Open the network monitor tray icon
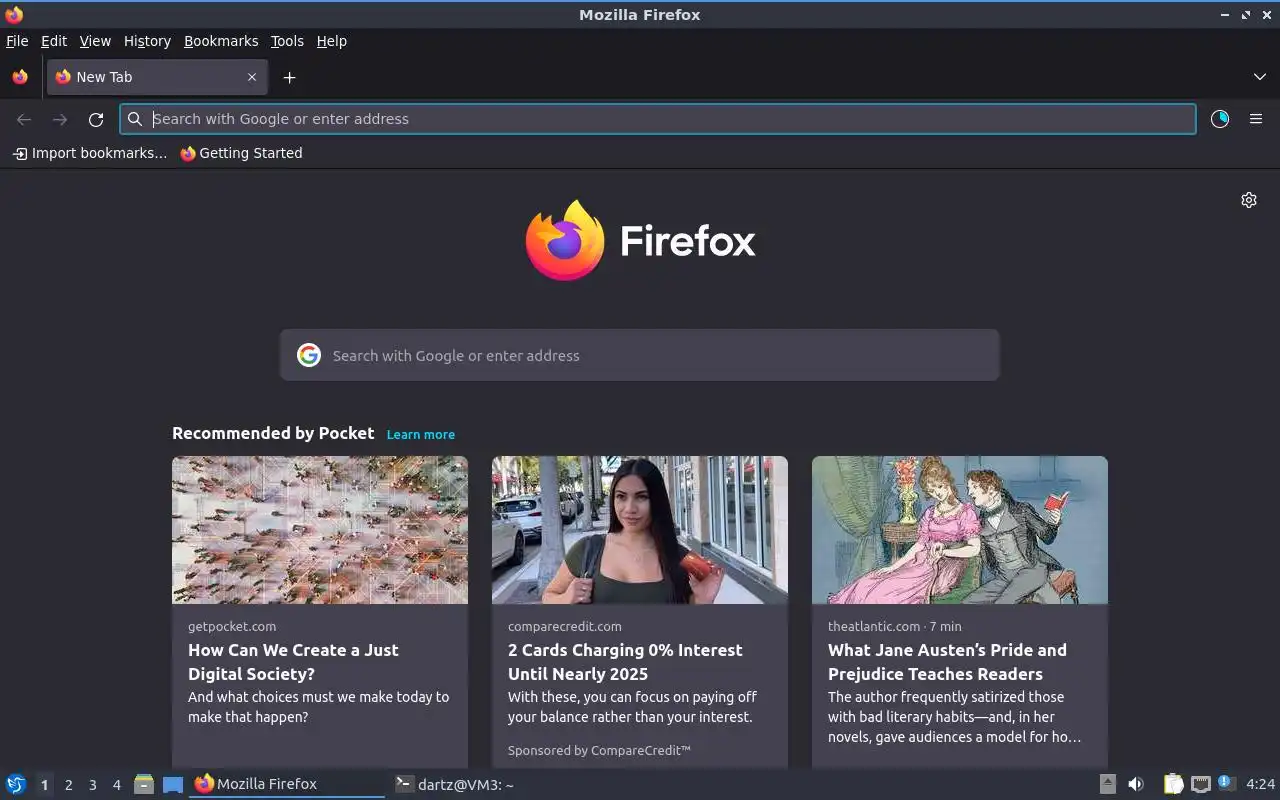The width and height of the screenshot is (1280, 800). [1201, 784]
